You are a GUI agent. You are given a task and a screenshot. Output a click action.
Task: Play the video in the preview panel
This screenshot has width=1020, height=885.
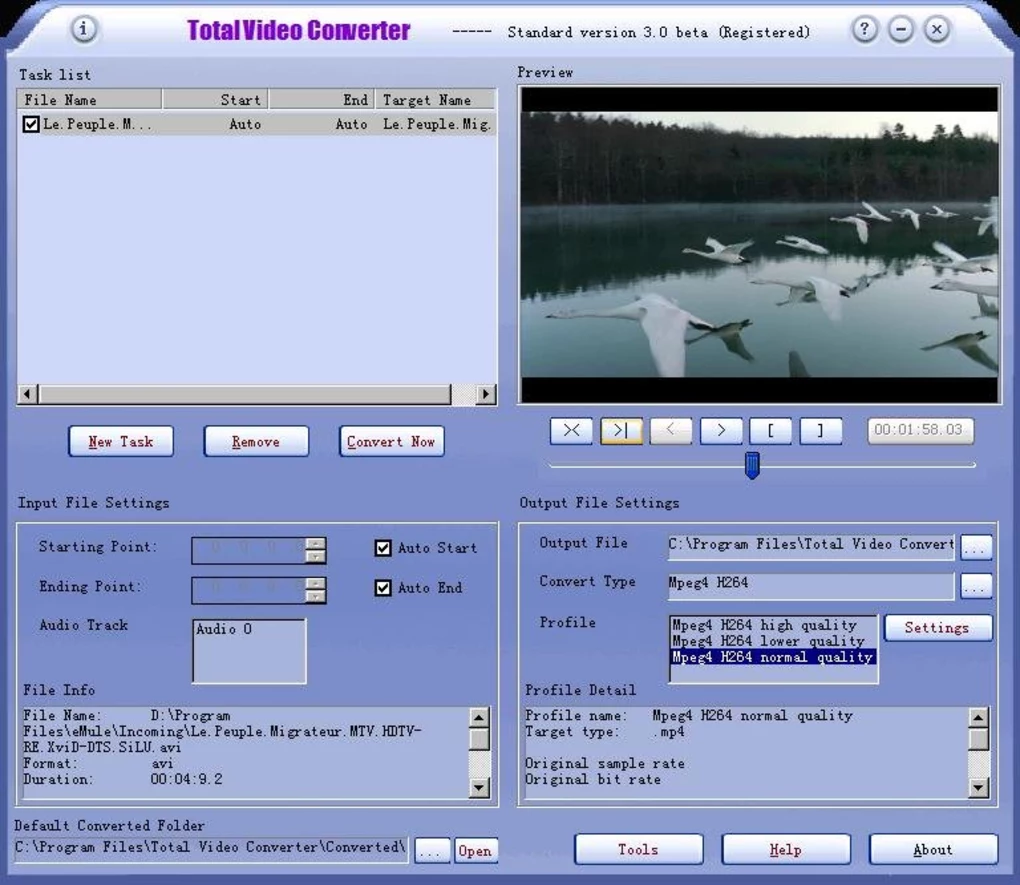[621, 430]
